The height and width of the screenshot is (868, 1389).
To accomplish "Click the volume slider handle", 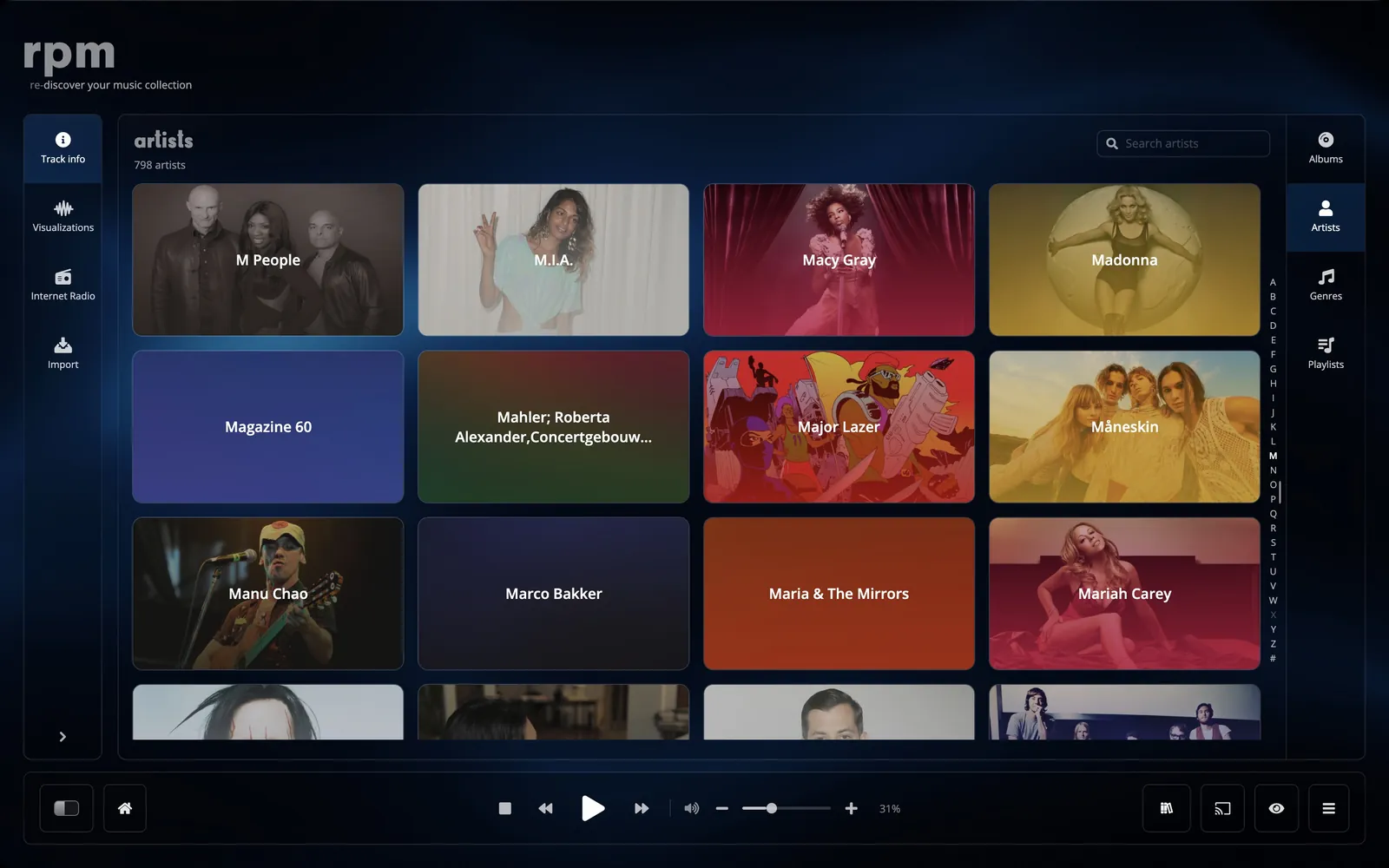I will tap(771, 808).
